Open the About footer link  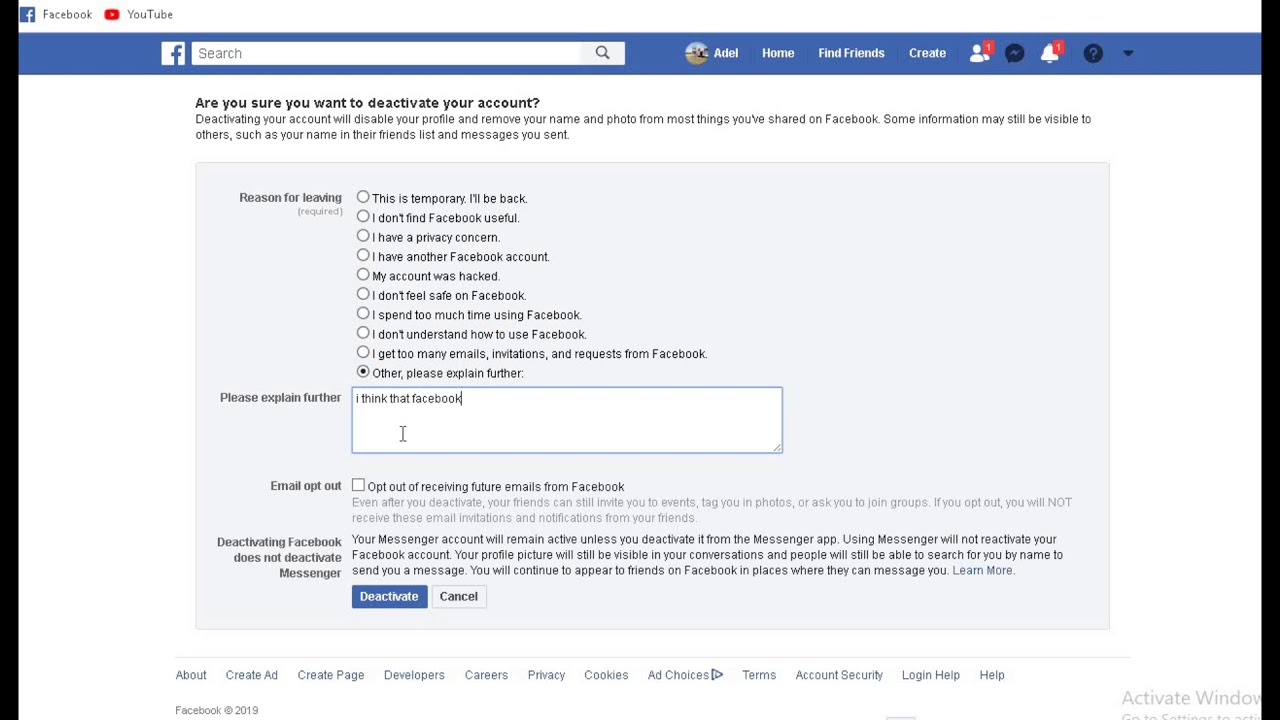tap(191, 675)
